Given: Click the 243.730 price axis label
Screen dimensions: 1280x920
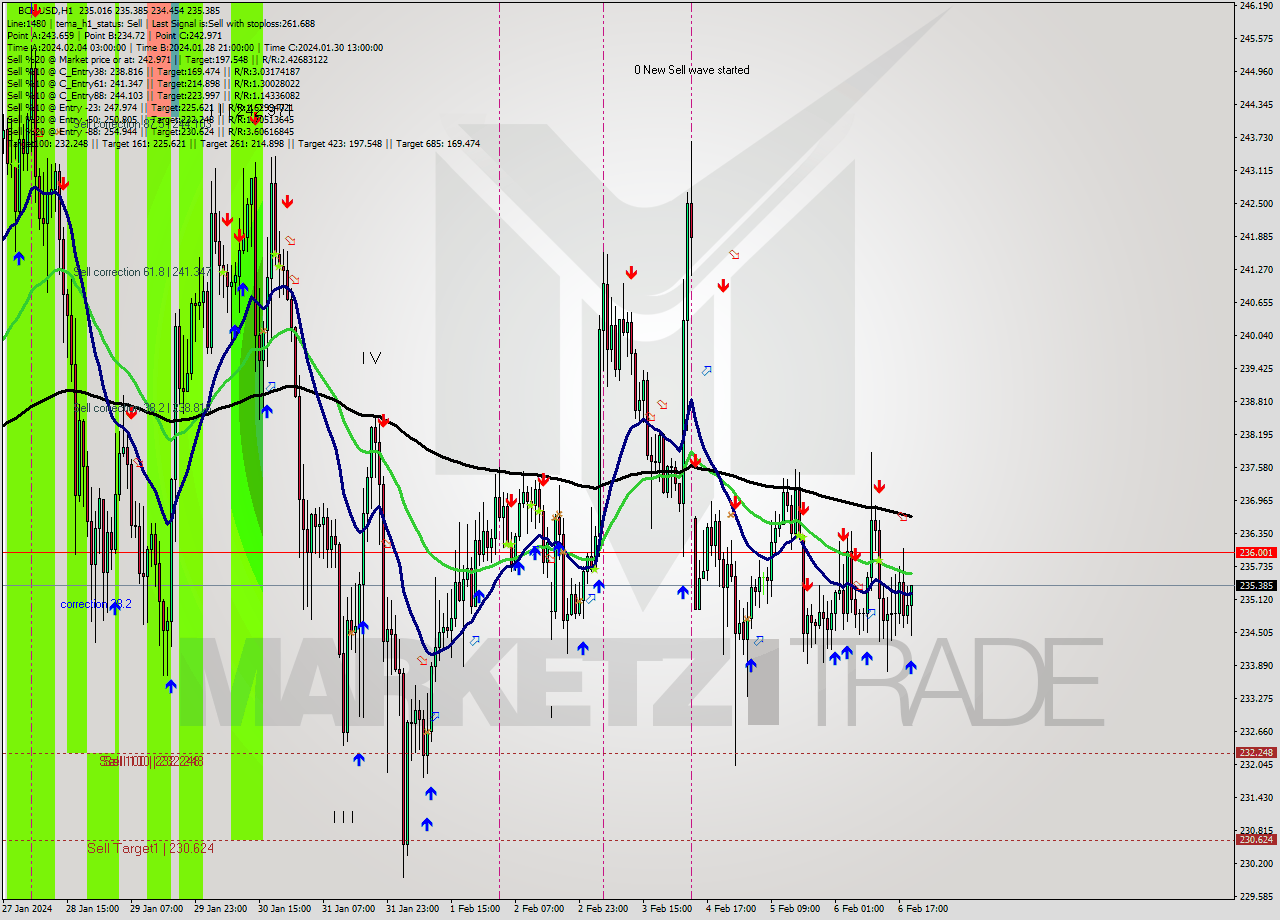Looking at the screenshot, I should [x=1255, y=138].
